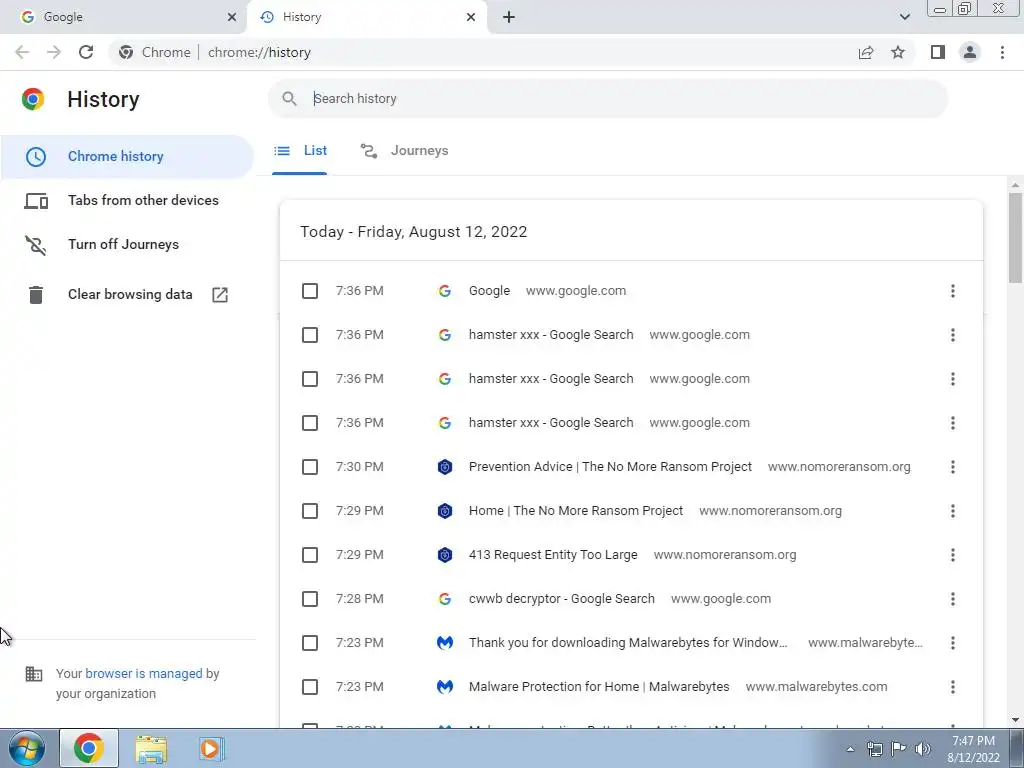
Task: Select Turn off Journeys
Action: 127,244
